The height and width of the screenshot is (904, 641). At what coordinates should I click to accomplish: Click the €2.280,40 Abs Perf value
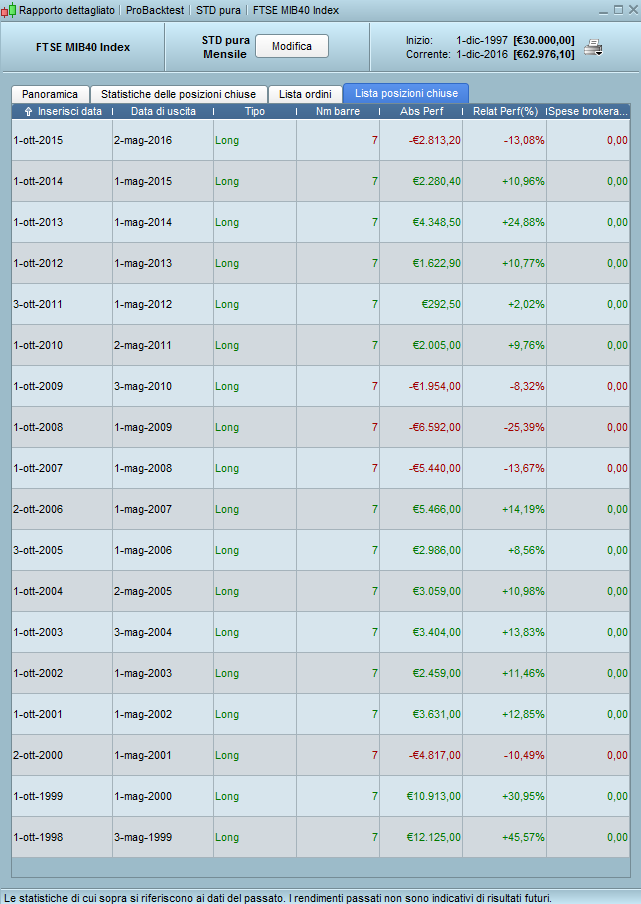pyautogui.click(x=436, y=181)
